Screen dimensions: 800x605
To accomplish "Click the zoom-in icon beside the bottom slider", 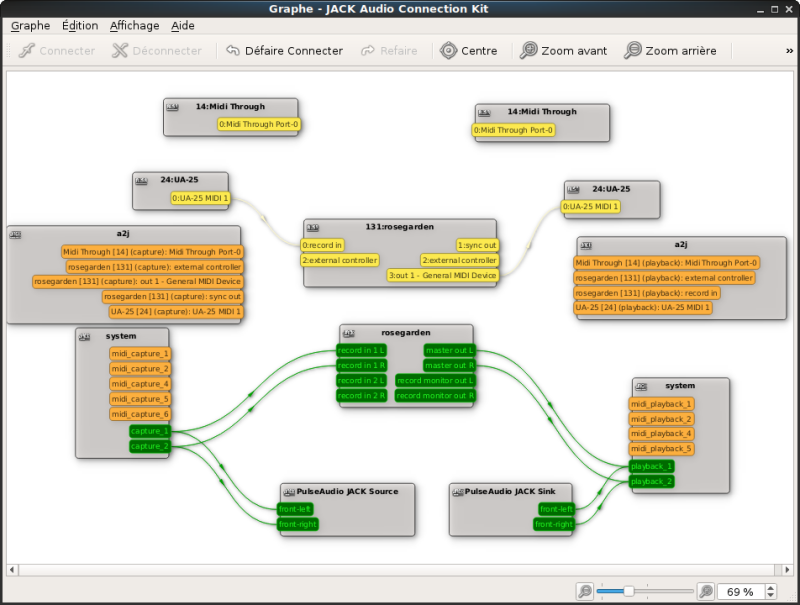I will point(706,591).
